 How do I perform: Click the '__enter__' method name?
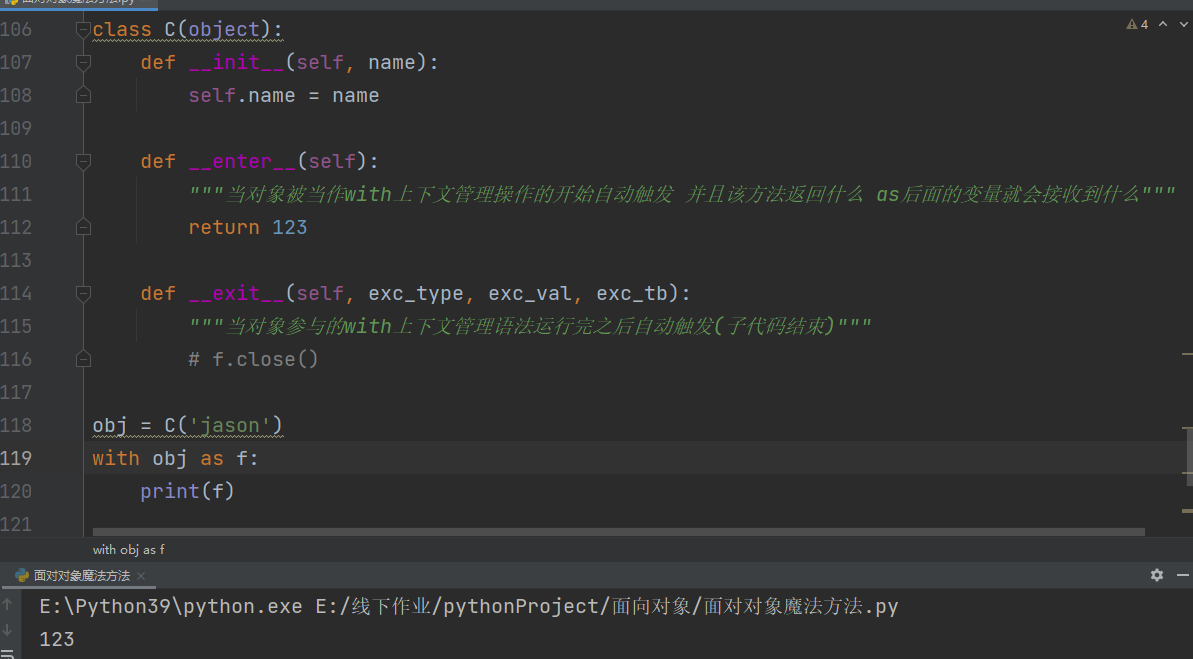coord(243,161)
